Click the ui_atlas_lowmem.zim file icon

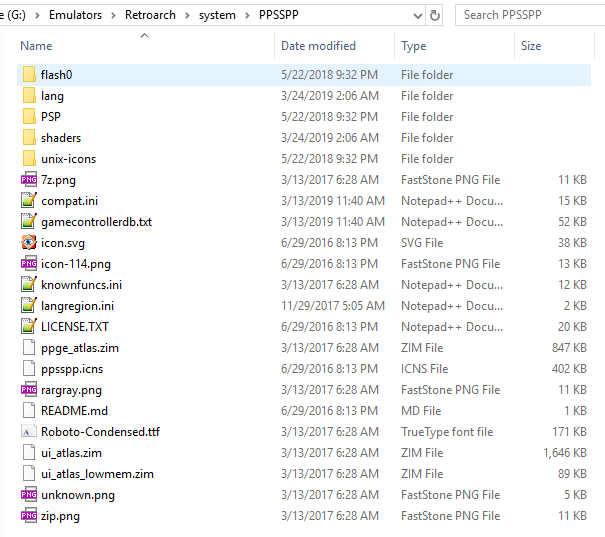29,473
